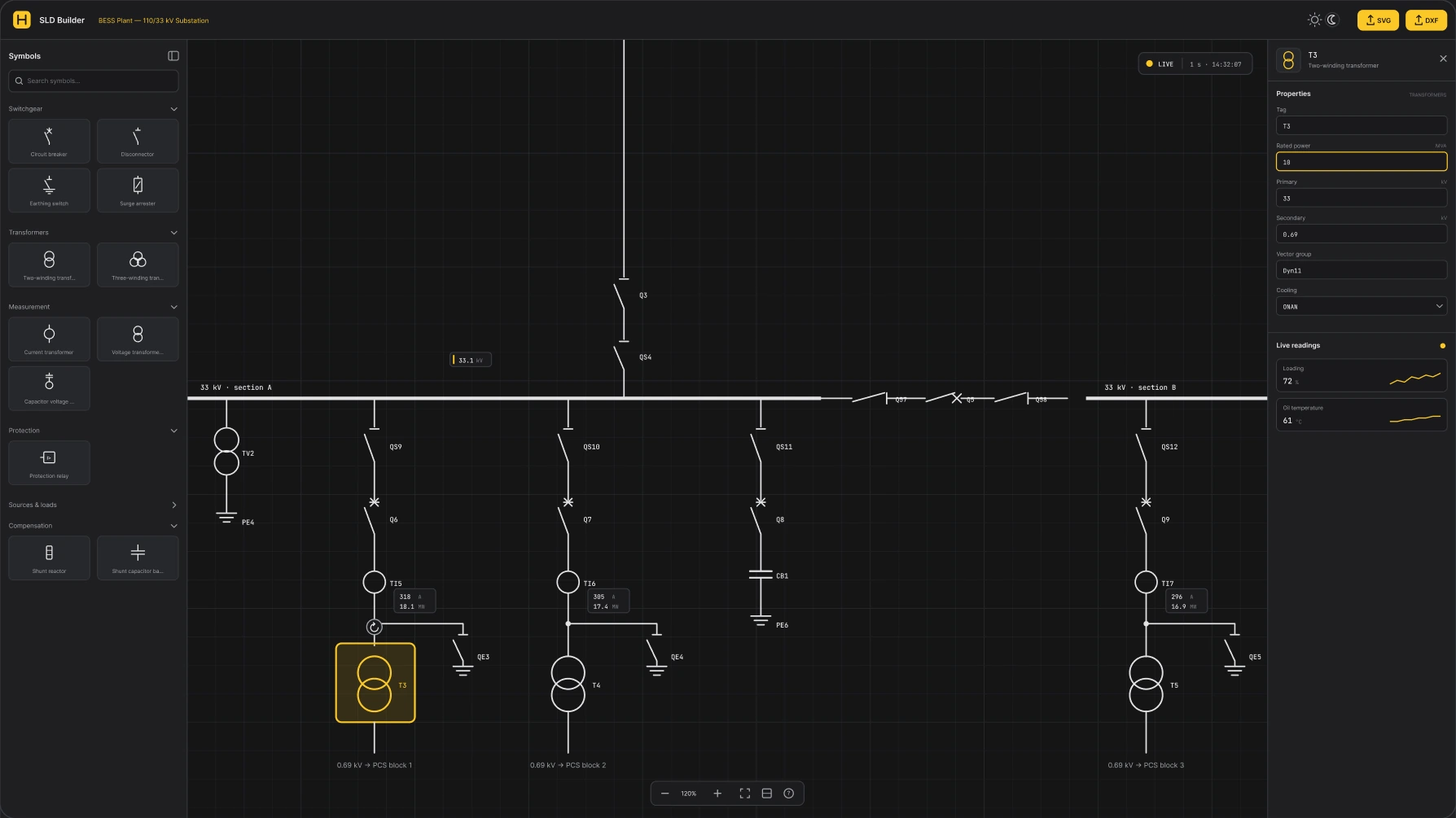Viewport: 1456px width, 818px height.
Task: Click the Tag field showing T3
Action: coord(1361,125)
